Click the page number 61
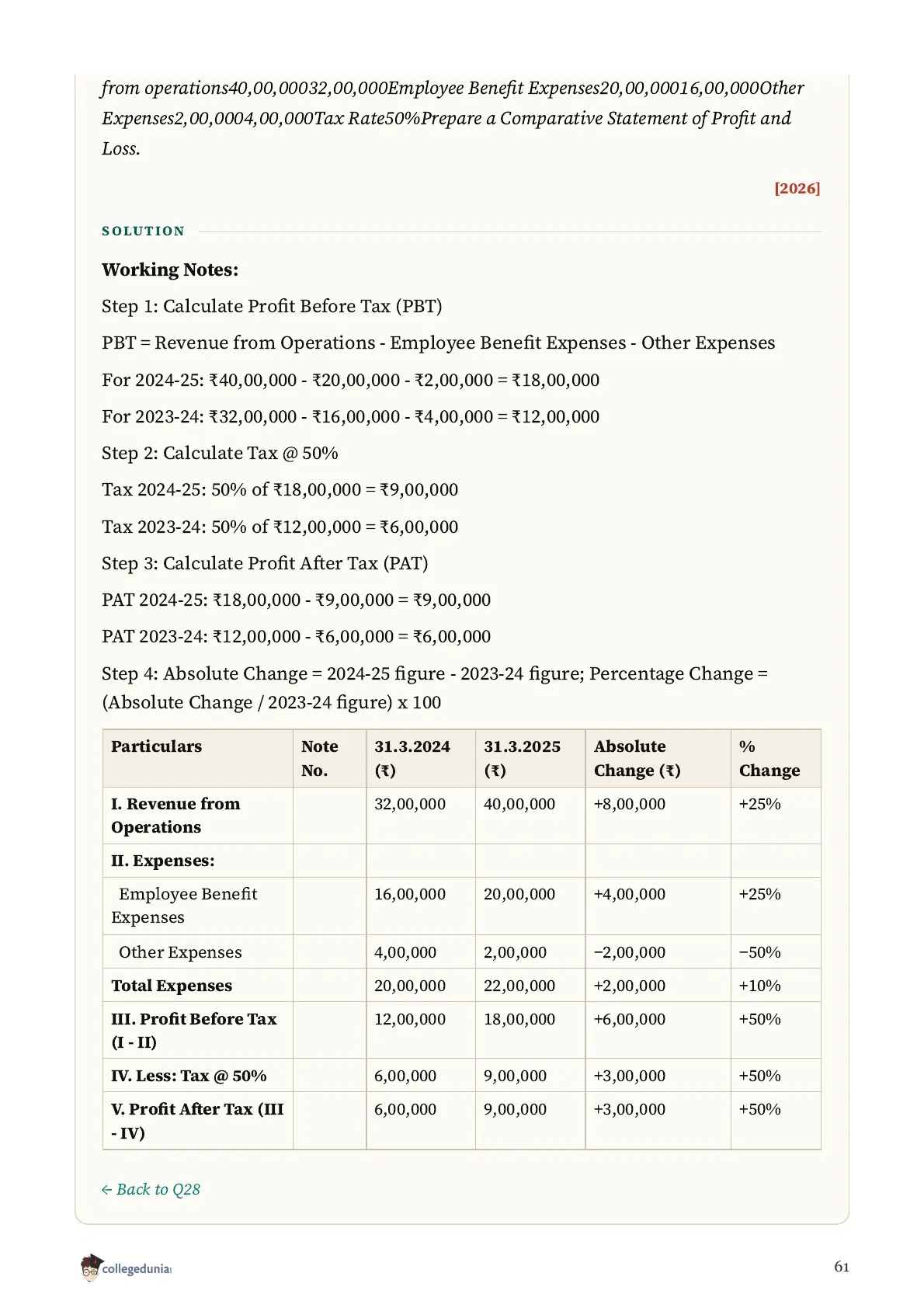 pyautogui.click(x=842, y=1267)
